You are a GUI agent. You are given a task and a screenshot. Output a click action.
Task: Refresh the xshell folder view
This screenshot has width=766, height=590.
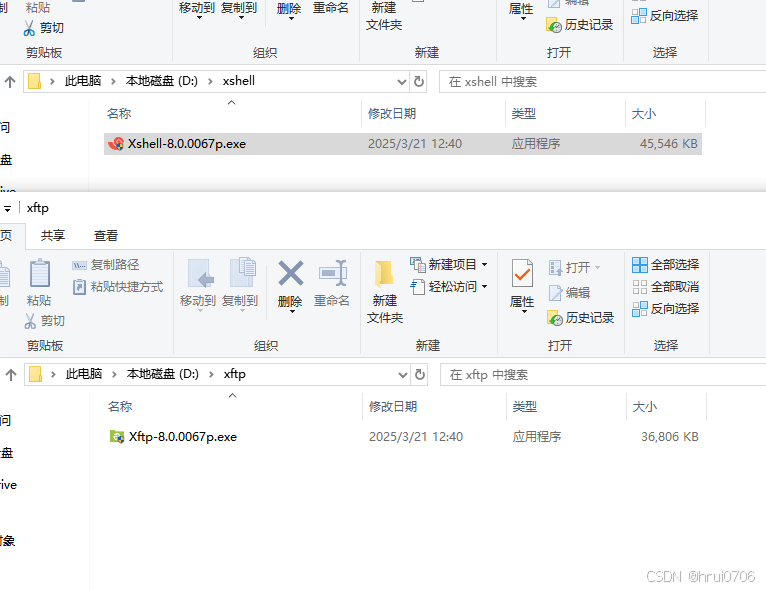(x=419, y=82)
